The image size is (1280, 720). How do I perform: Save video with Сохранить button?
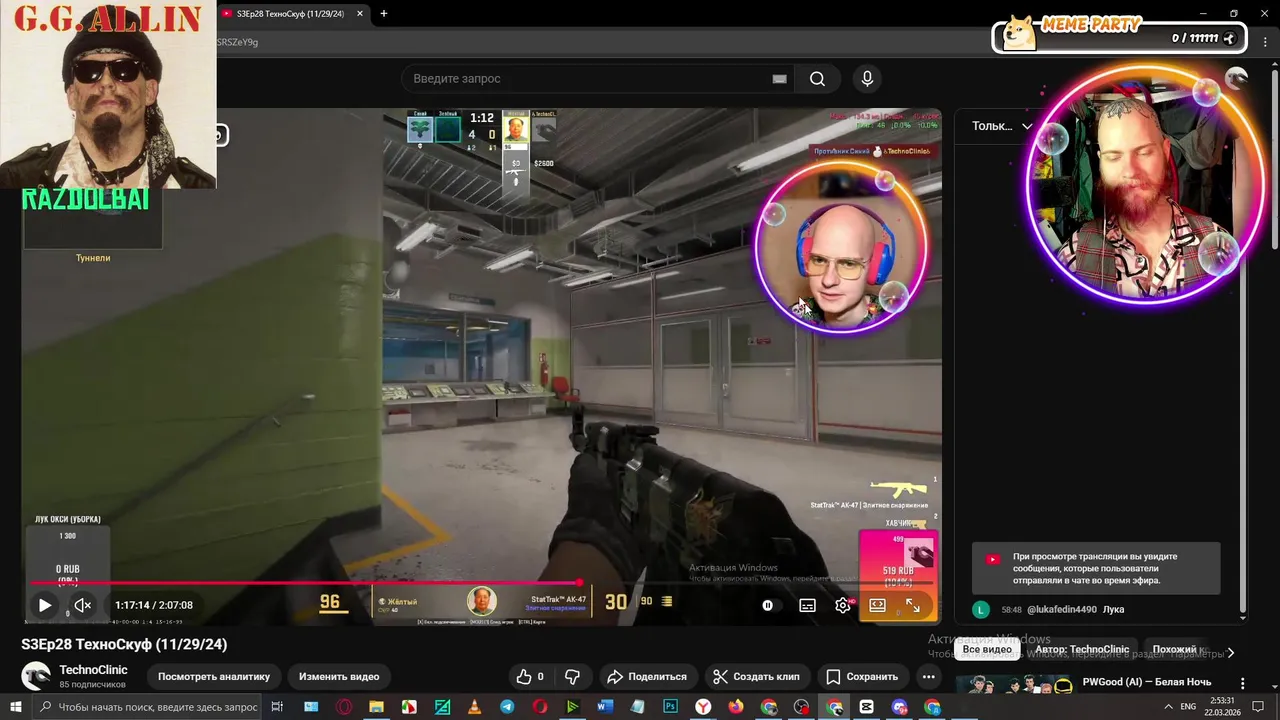[862, 677]
